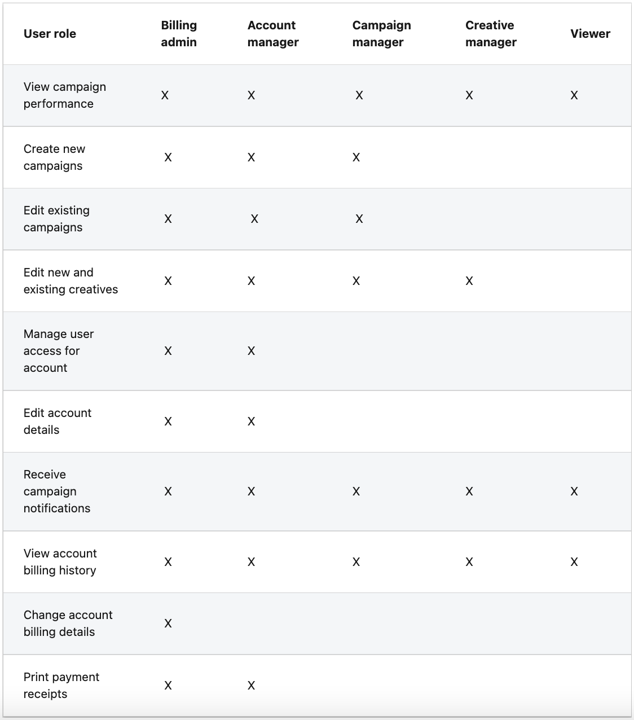The height and width of the screenshot is (720, 634).
Task: Click the Viewer X for View campaign performance
Action: pos(574,96)
